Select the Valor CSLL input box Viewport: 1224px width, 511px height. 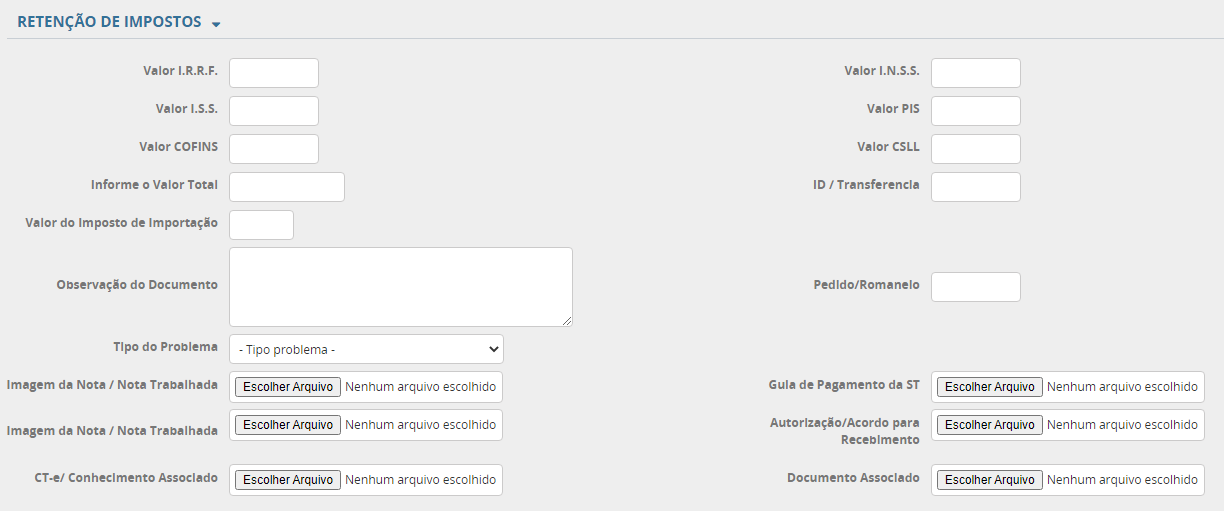975,149
